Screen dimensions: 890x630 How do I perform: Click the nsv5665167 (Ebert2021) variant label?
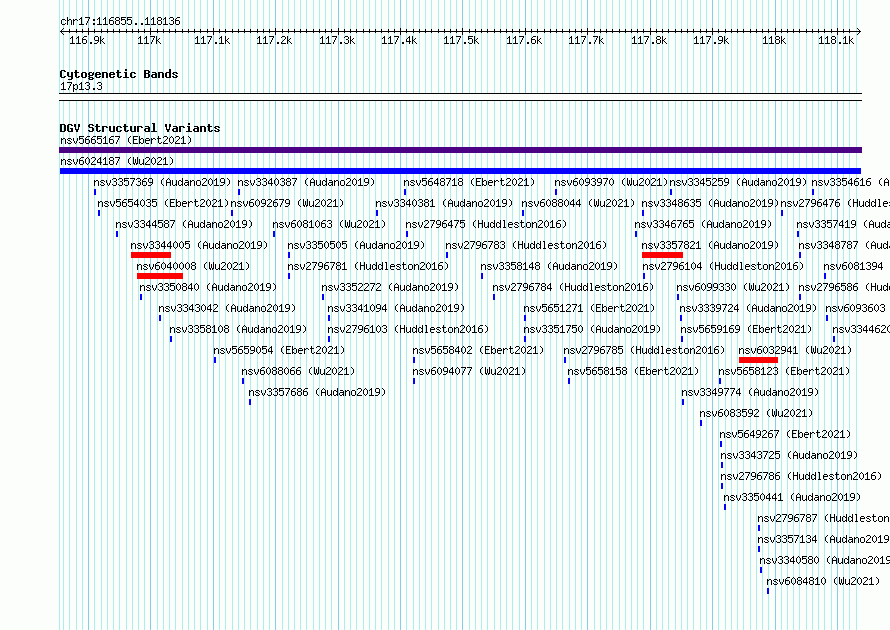point(126,140)
